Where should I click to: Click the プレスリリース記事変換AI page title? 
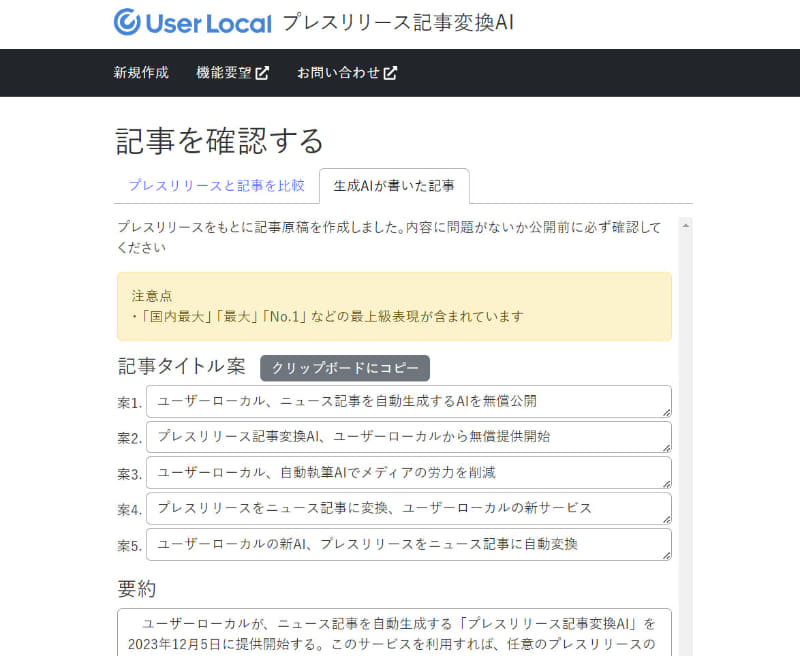pyautogui.click(x=397, y=22)
